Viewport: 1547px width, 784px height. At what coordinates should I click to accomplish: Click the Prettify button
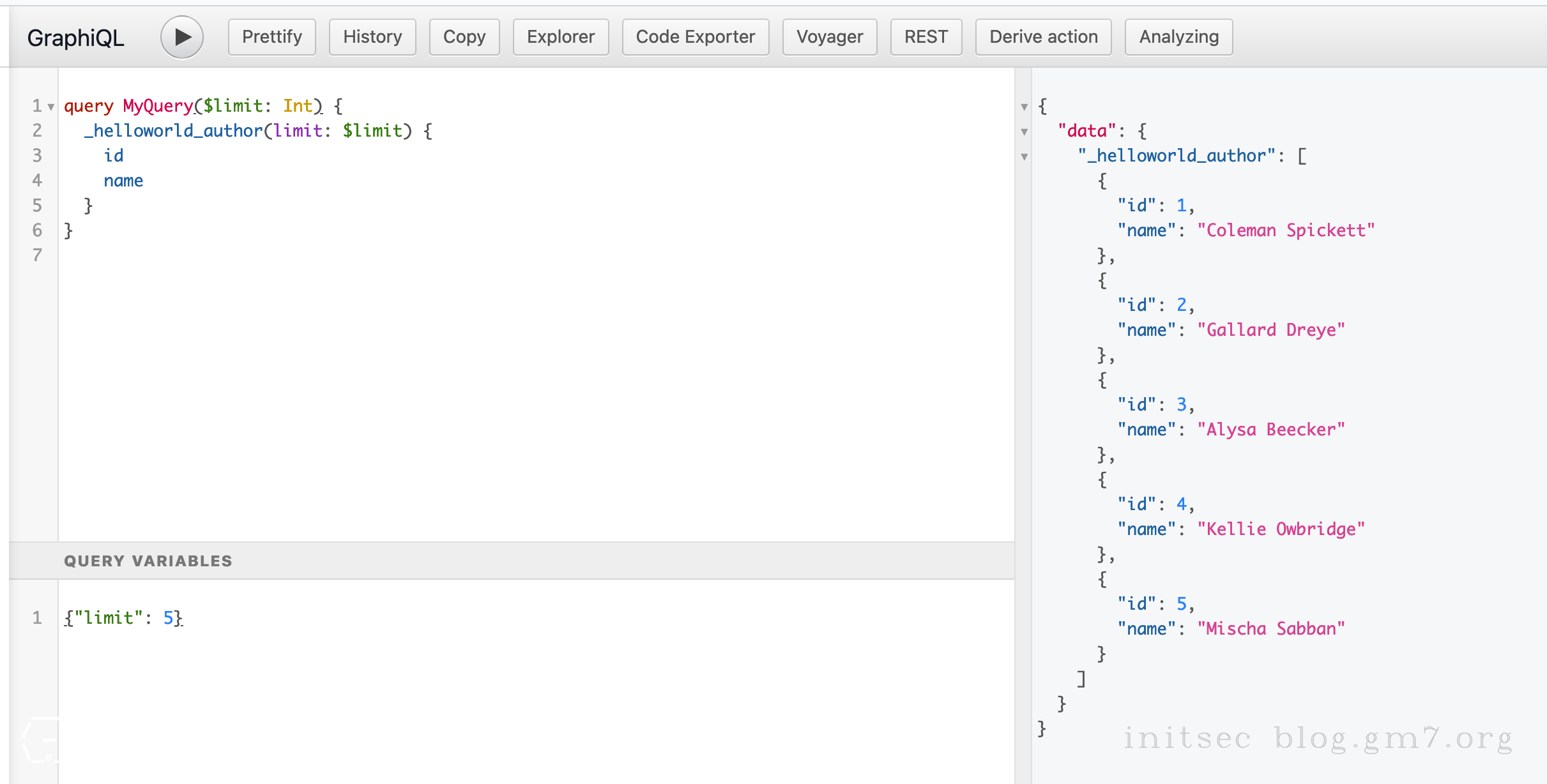[271, 37]
